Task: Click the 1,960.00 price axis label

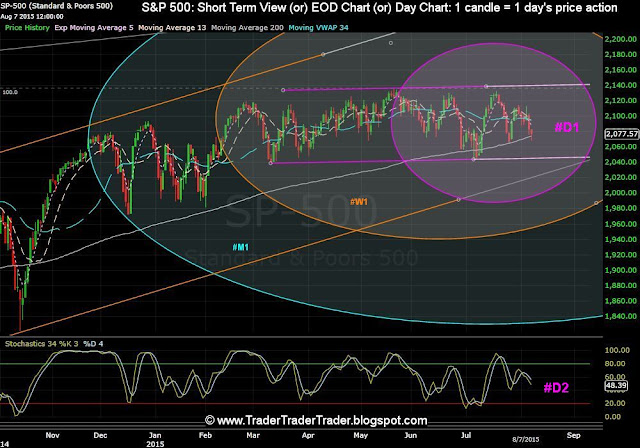Action: click(x=621, y=224)
